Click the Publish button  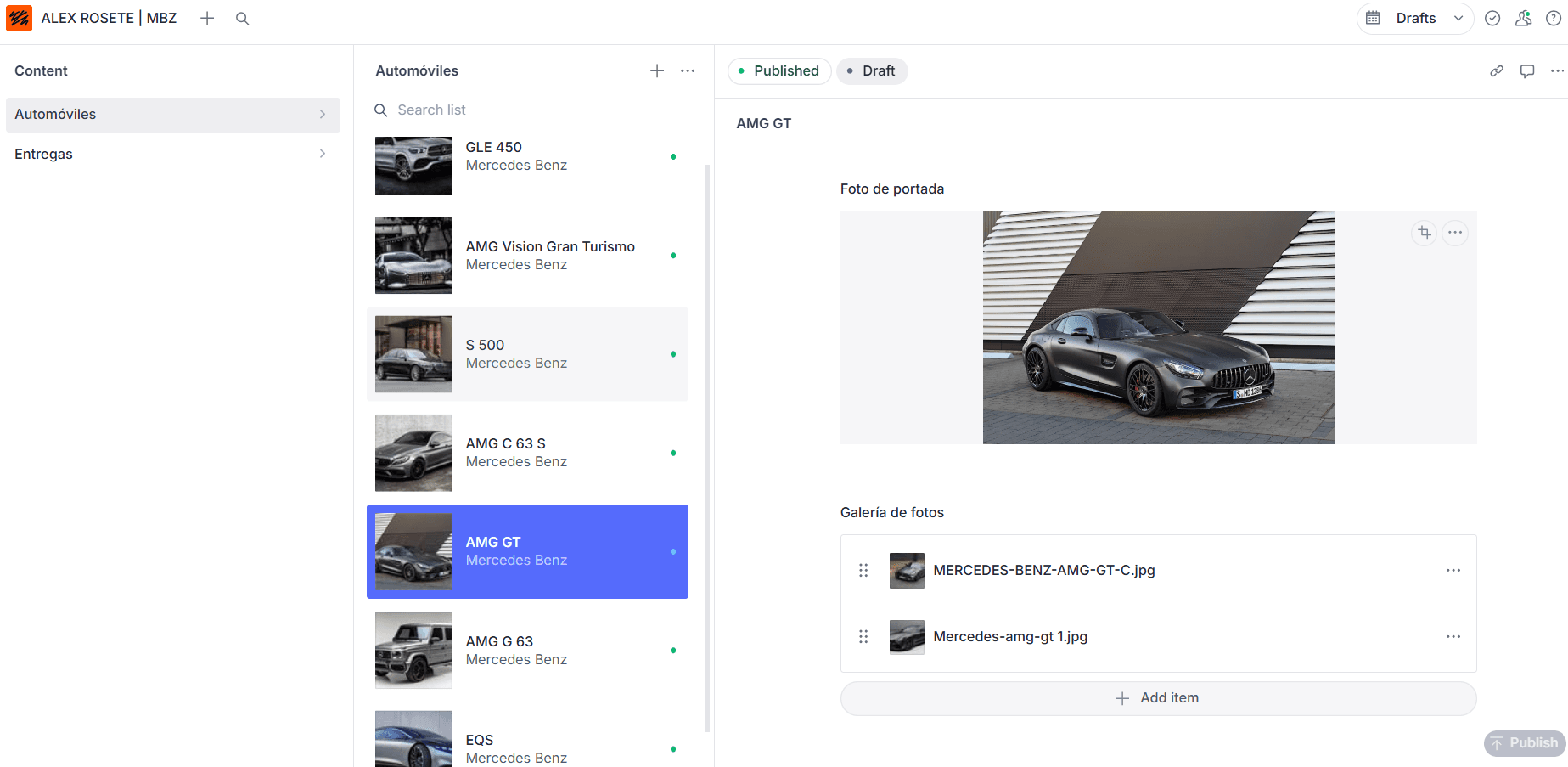click(1526, 742)
